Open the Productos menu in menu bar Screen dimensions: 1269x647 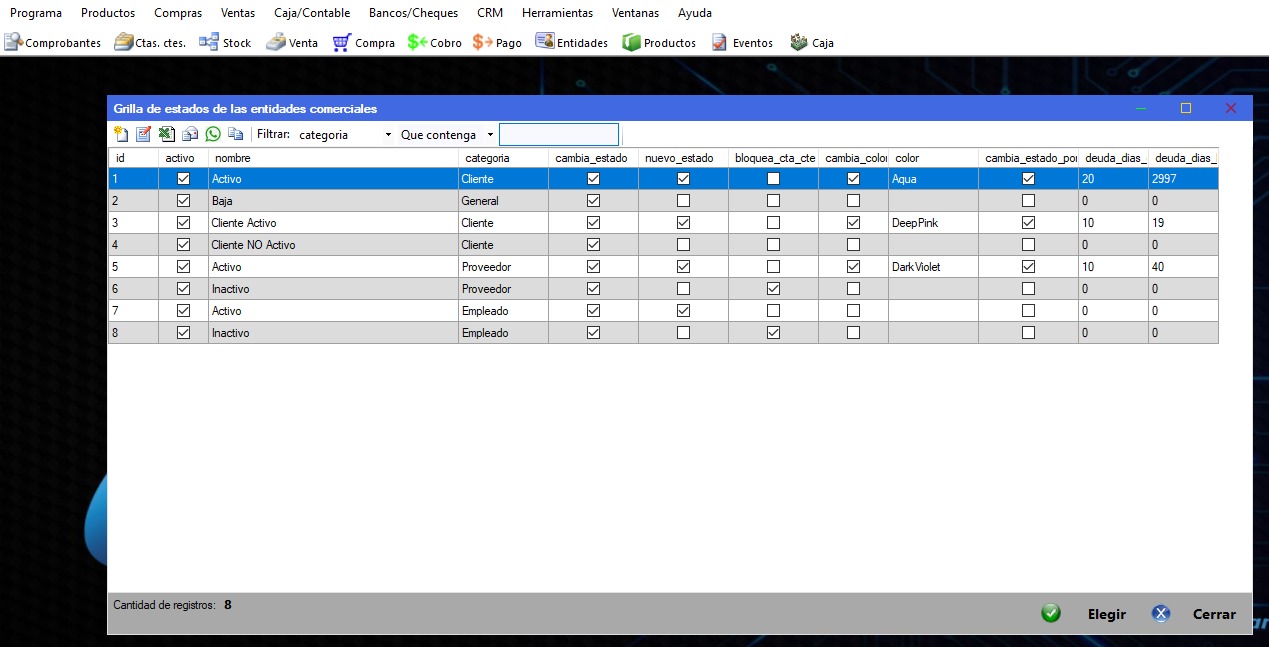pos(108,13)
